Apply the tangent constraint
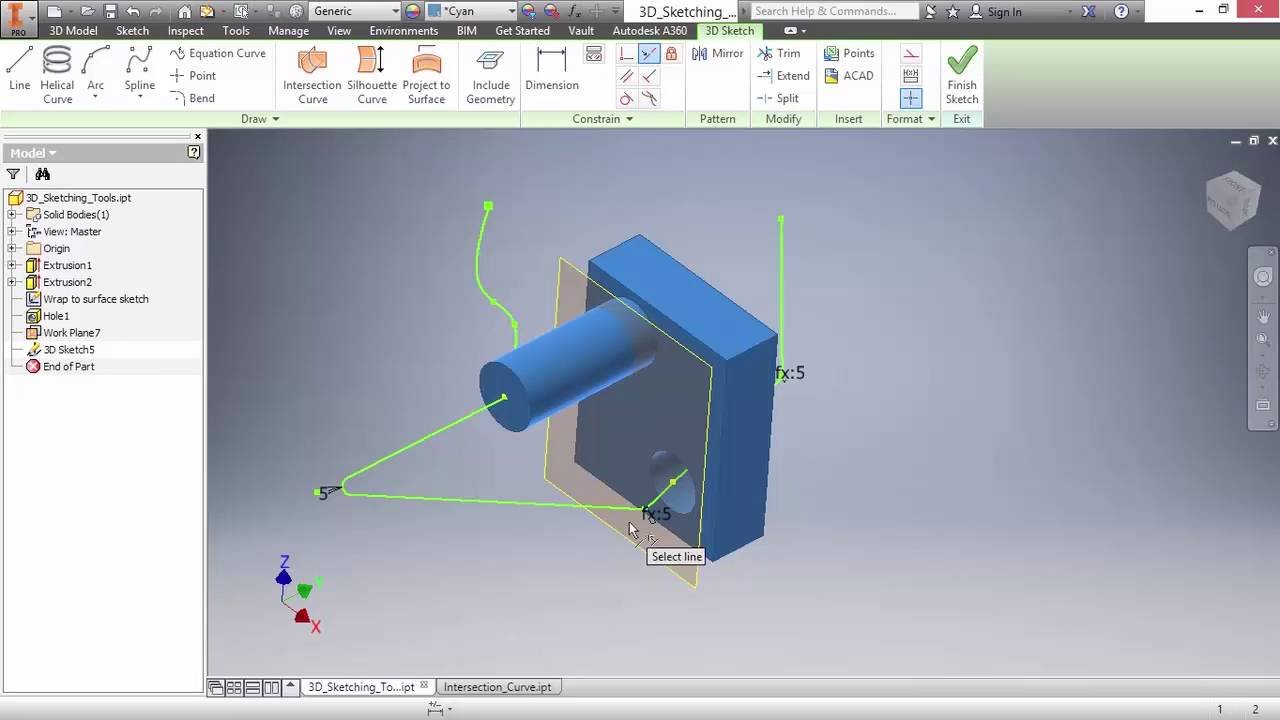This screenshot has height=720, width=1280. [x=626, y=98]
